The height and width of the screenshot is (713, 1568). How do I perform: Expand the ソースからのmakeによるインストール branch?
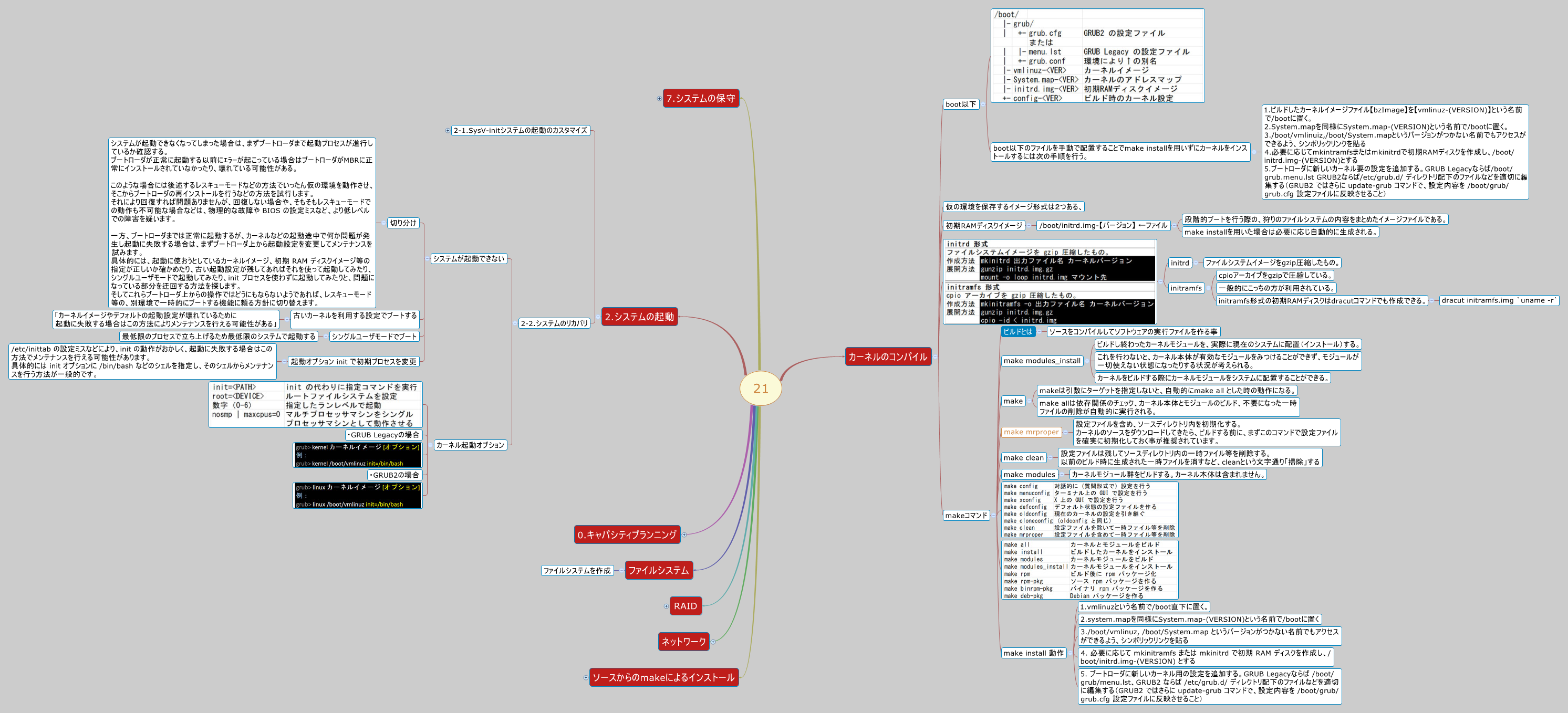tap(586, 678)
